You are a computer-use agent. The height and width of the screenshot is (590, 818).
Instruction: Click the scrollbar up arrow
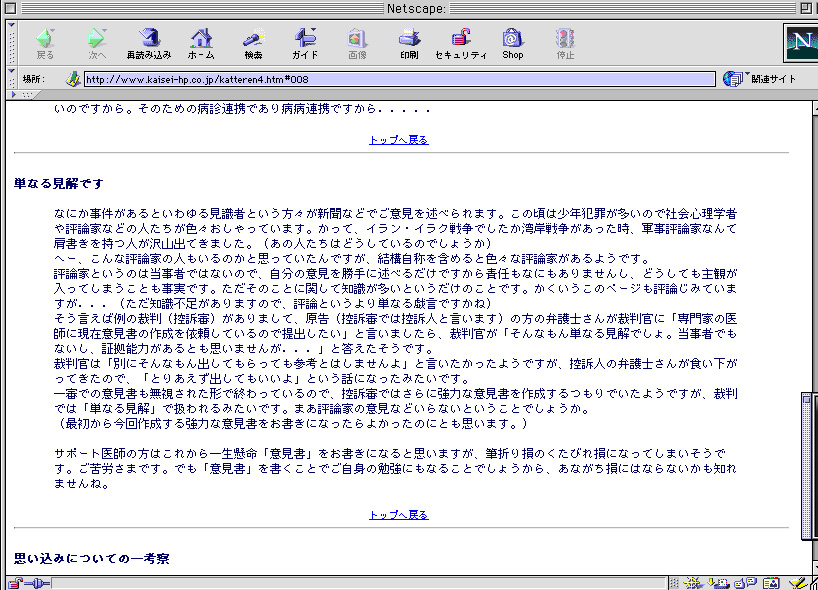(x=815, y=108)
